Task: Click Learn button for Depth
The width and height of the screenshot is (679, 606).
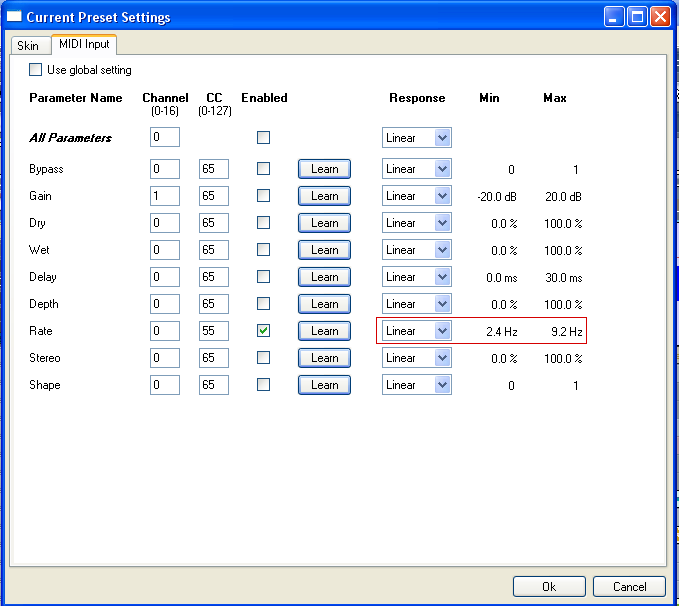Action: click(324, 304)
